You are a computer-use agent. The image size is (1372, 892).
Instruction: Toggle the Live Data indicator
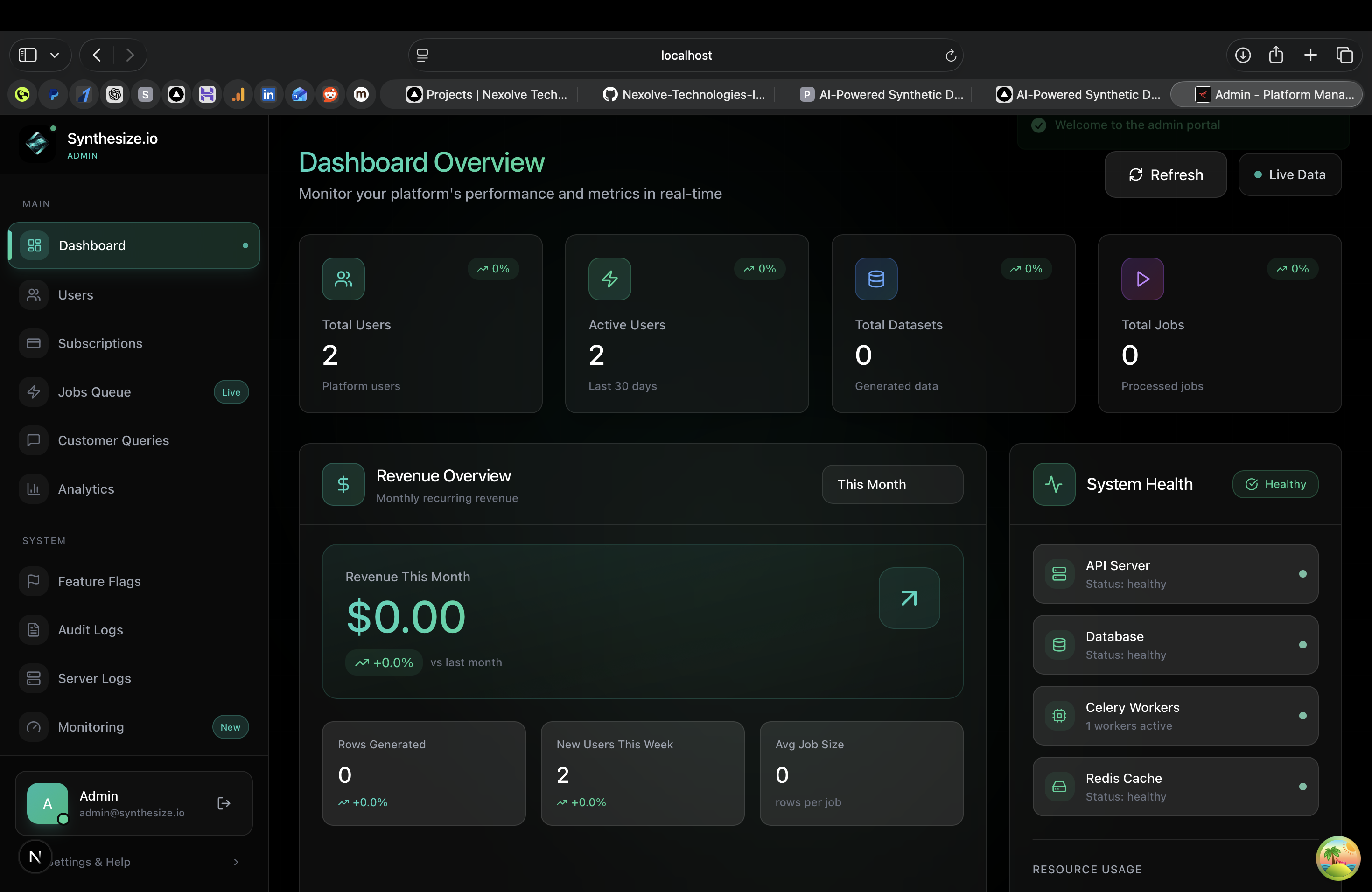coord(1289,174)
